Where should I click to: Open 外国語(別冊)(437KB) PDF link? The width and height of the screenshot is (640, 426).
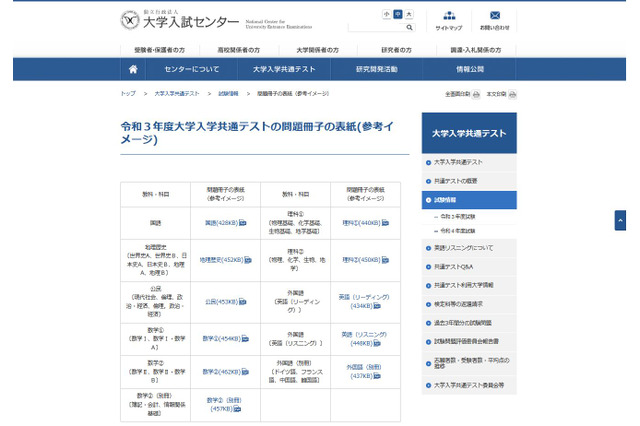coord(364,371)
